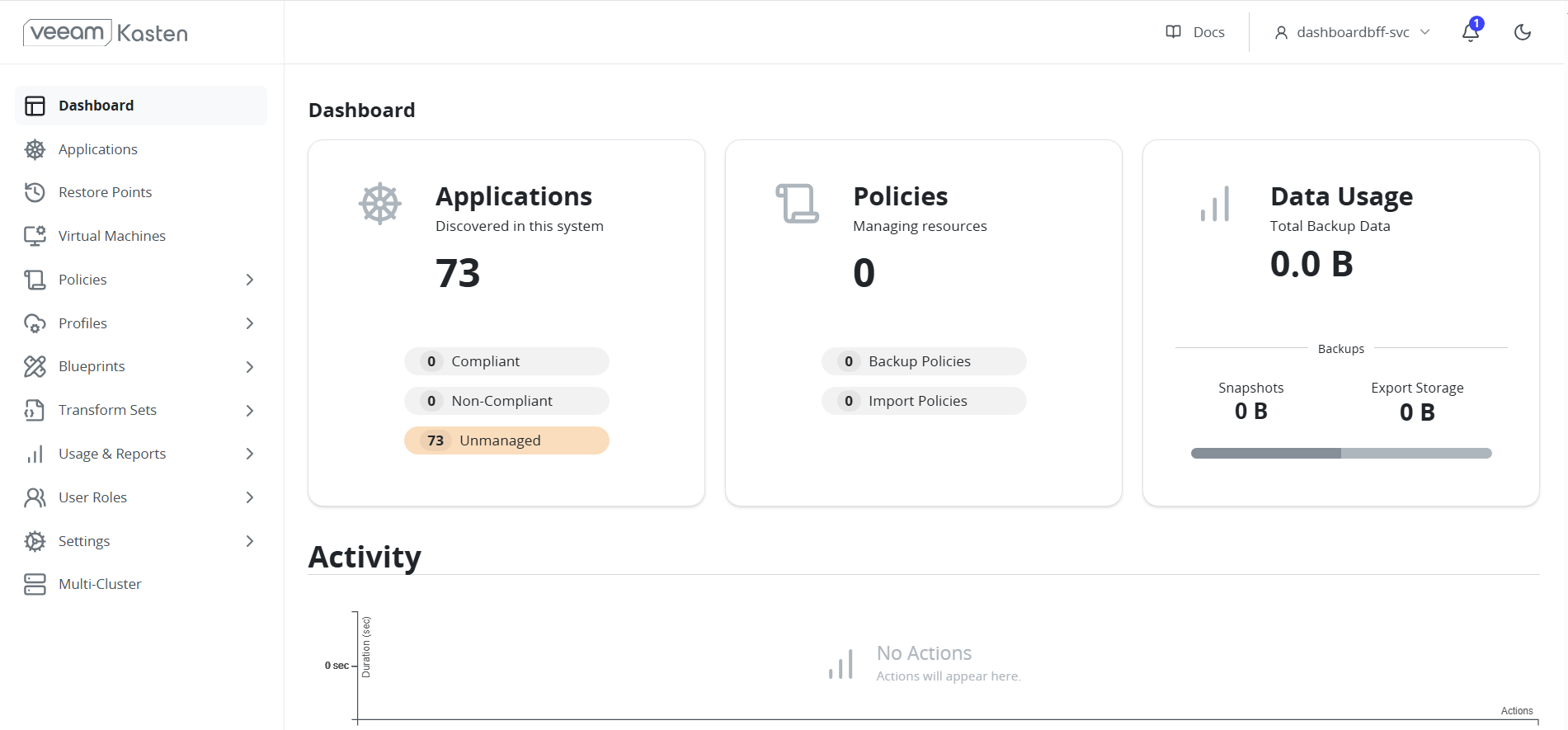Image resolution: width=1568 pixels, height=730 pixels.
Task: Click the Restore Points clock icon
Action: tap(35, 192)
